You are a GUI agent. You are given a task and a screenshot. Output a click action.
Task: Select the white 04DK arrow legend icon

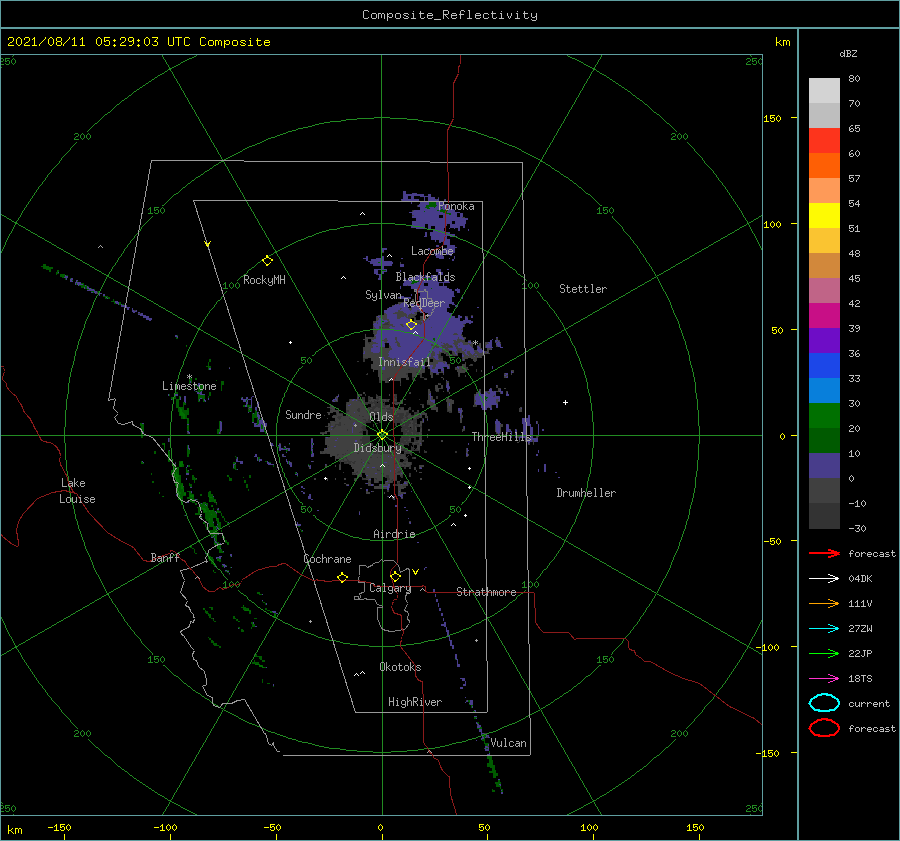[x=824, y=578]
